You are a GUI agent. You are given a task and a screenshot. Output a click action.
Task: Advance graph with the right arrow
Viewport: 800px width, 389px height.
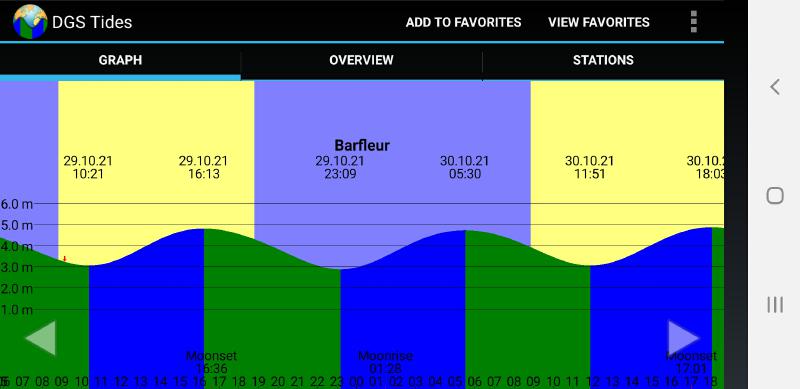click(684, 337)
